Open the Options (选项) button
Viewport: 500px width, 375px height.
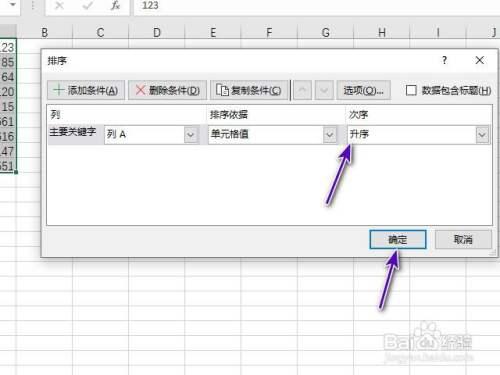364,90
